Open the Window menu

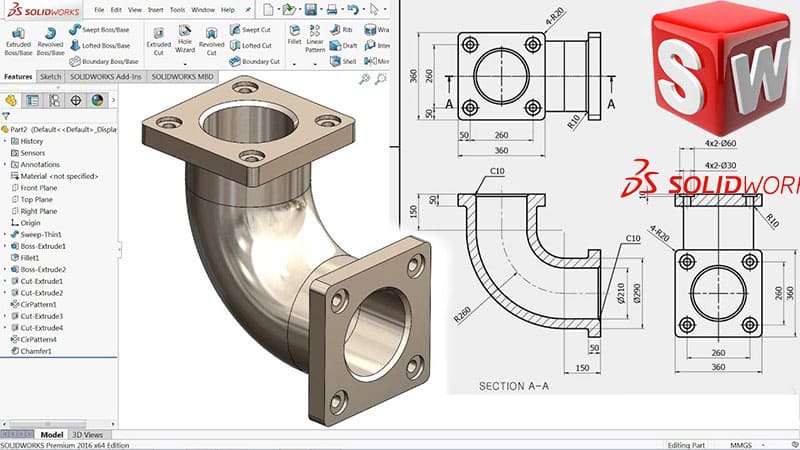(x=203, y=10)
